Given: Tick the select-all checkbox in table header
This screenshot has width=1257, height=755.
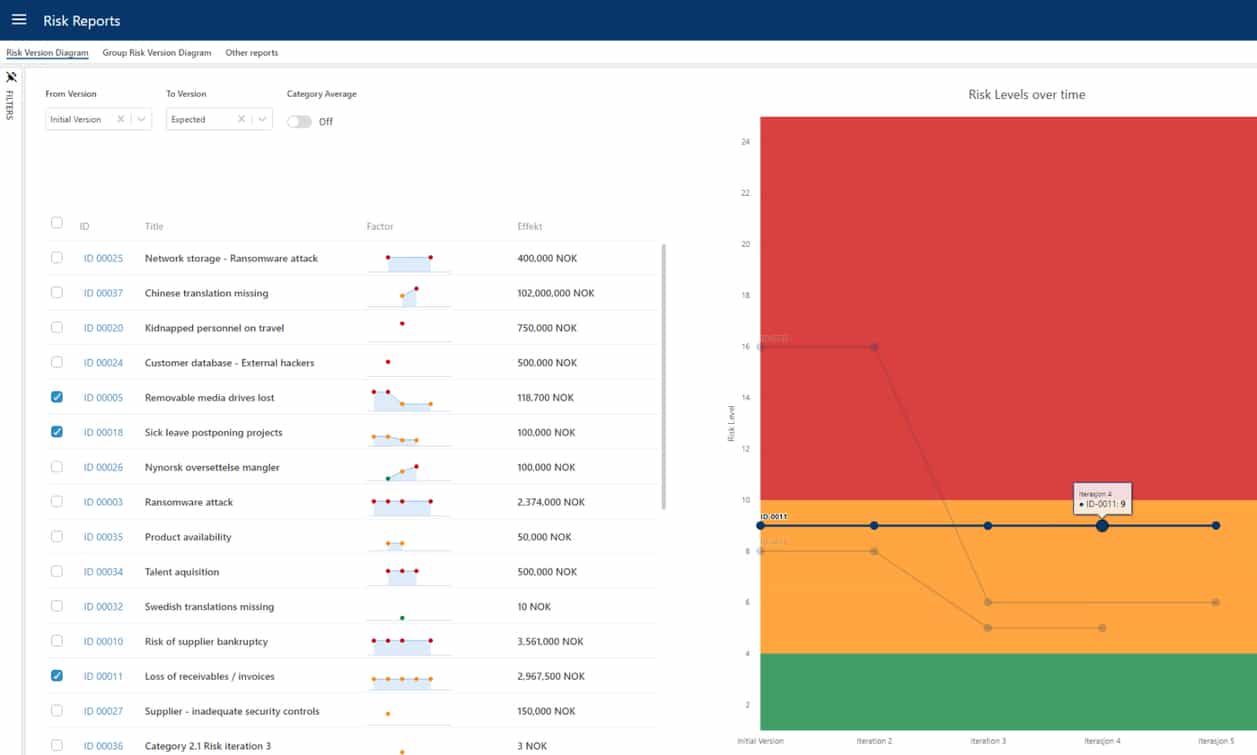Looking at the screenshot, I should 57,223.
